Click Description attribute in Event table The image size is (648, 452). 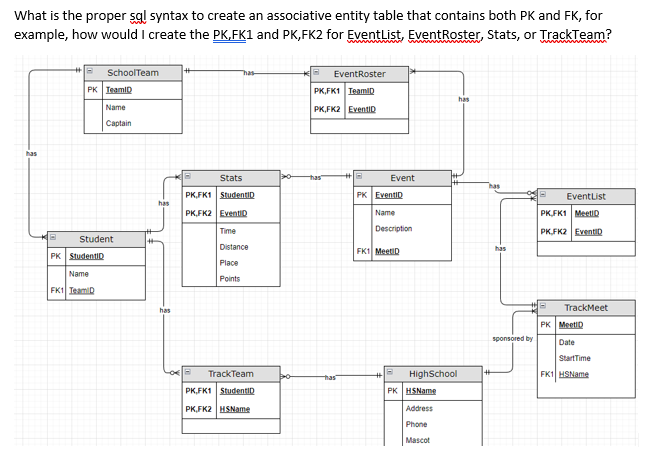click(x=393, y=228)
